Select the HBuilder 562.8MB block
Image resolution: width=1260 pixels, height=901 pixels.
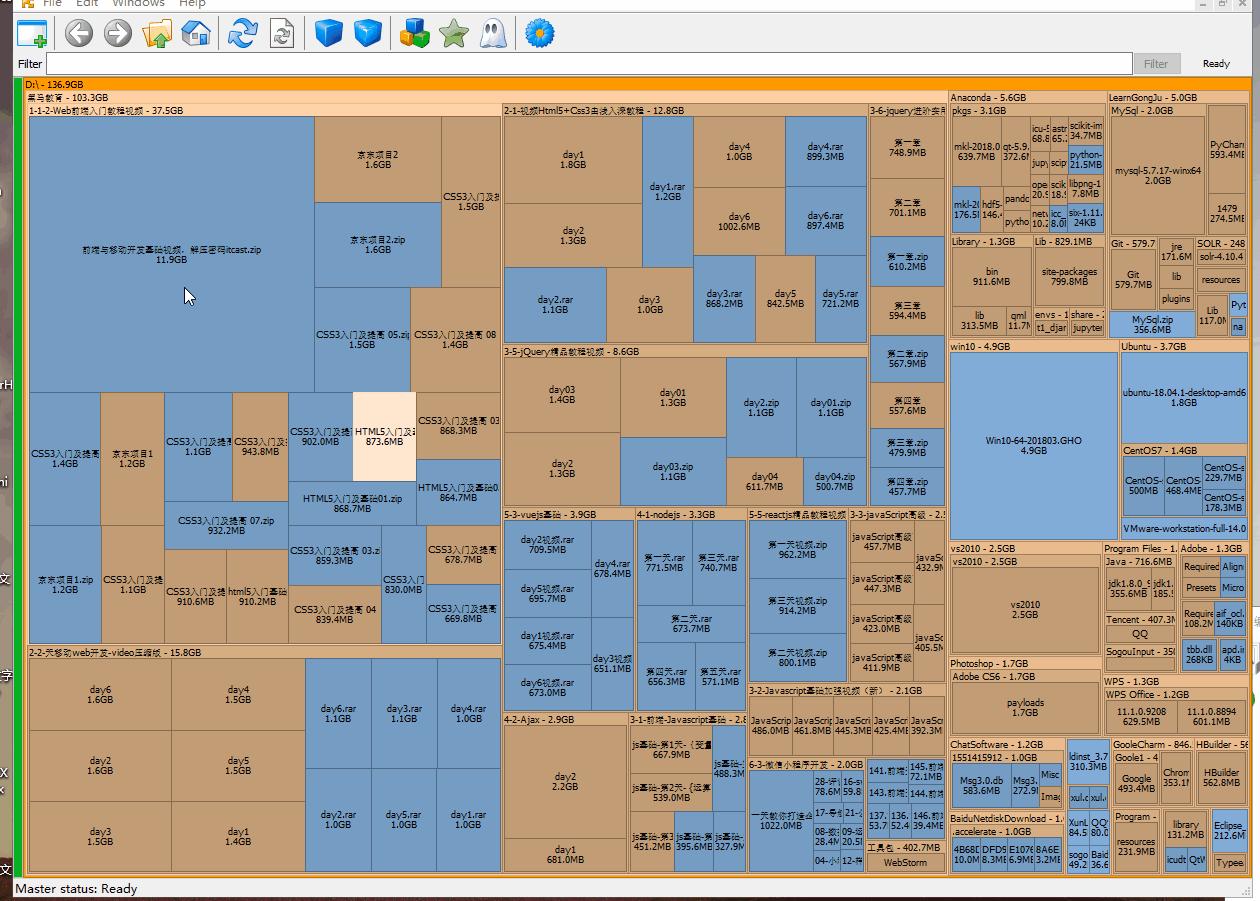(x=1221, y=778)
